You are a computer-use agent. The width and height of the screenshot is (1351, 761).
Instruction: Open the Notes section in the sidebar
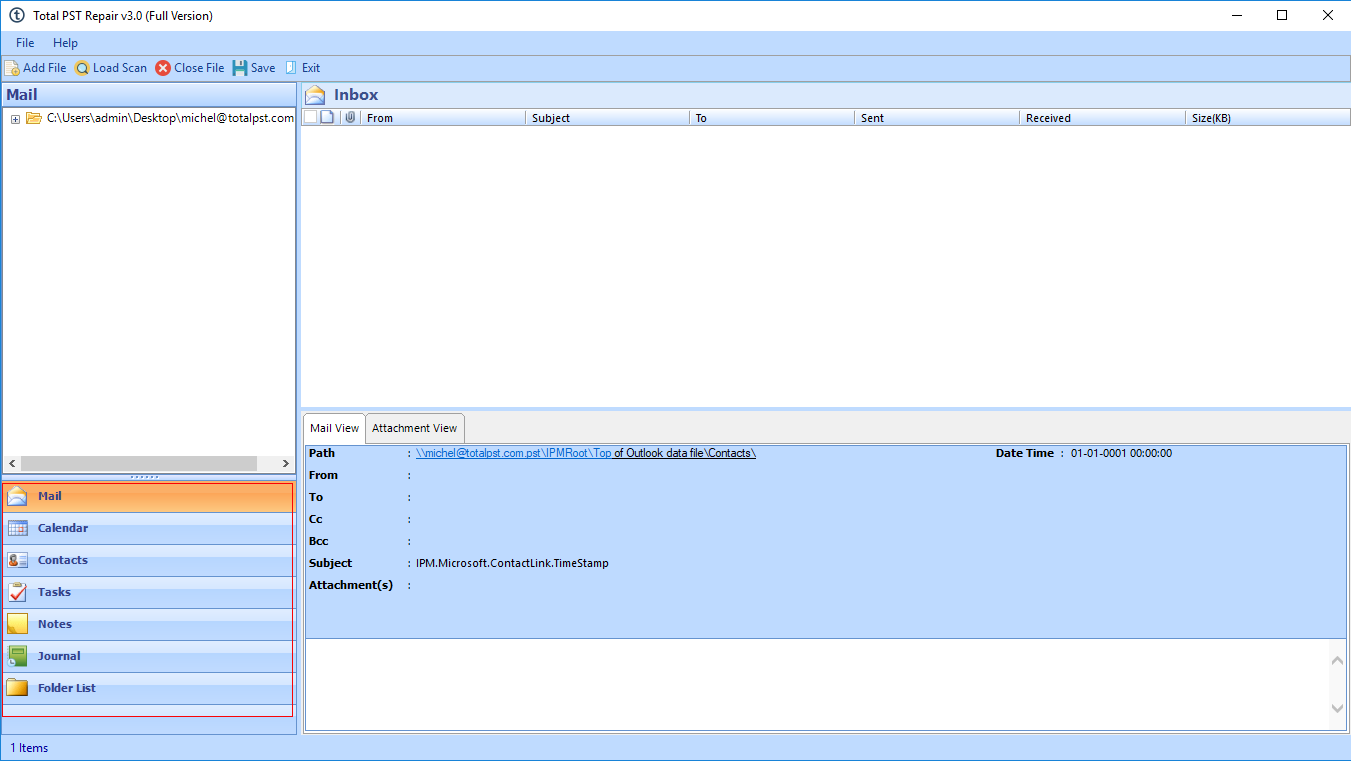(55, 624)
